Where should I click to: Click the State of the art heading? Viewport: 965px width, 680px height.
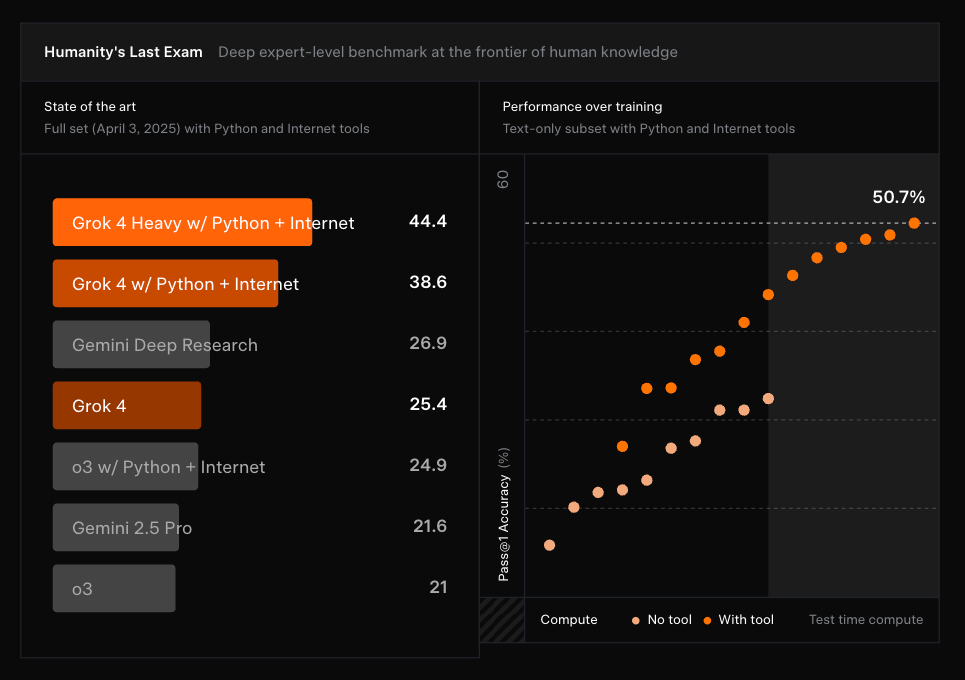[90, 106]
